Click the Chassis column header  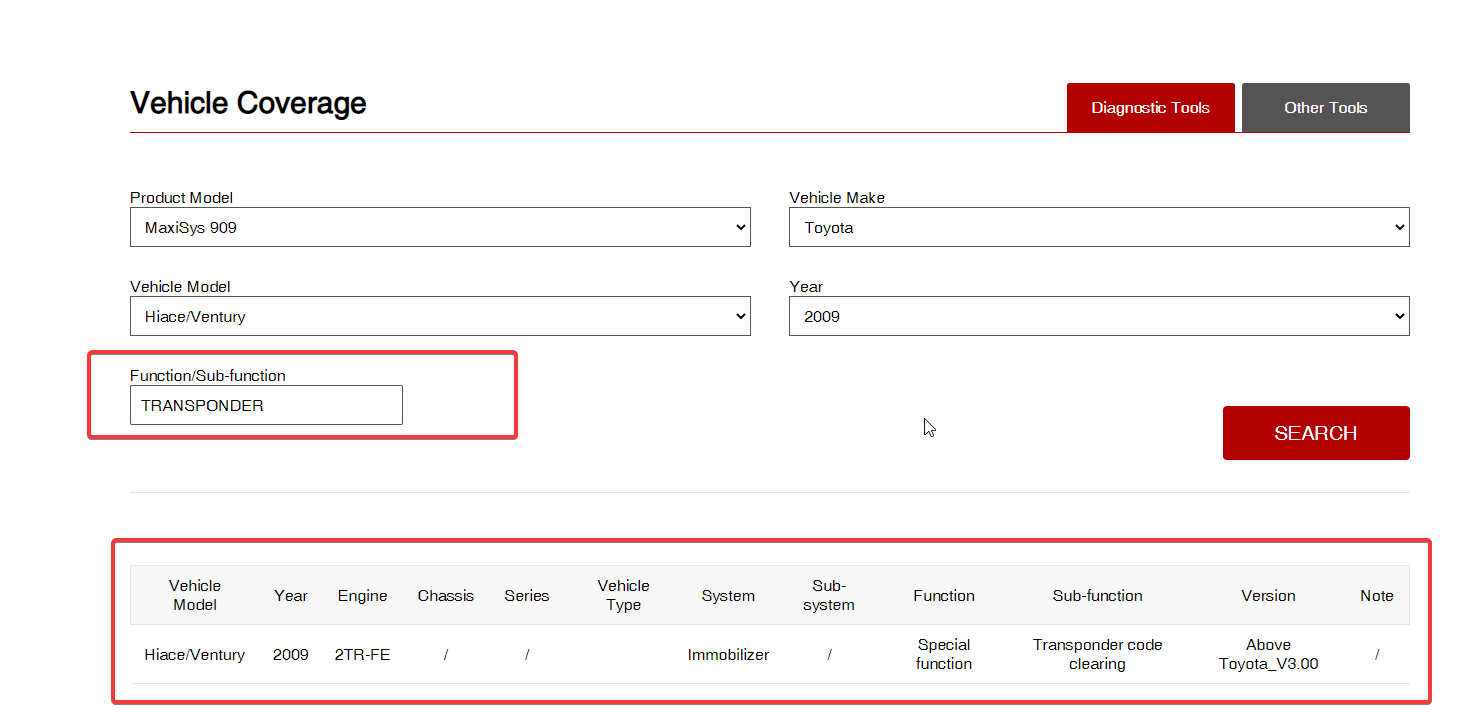pos(446,595)
